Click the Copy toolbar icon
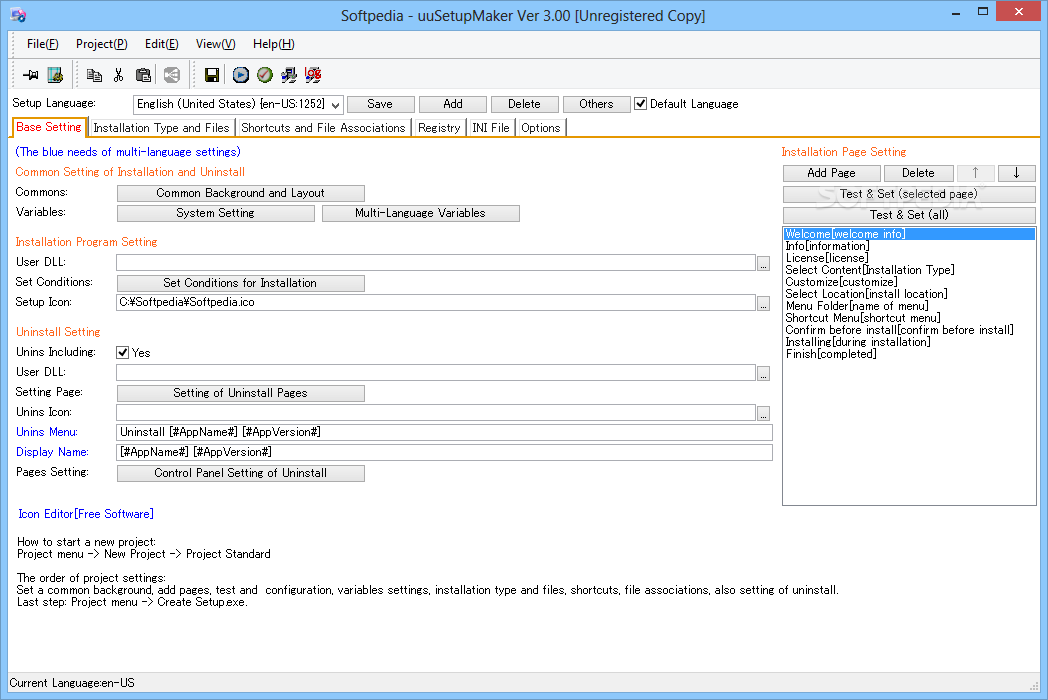The image size is (1048, 700). click(94, 75)
